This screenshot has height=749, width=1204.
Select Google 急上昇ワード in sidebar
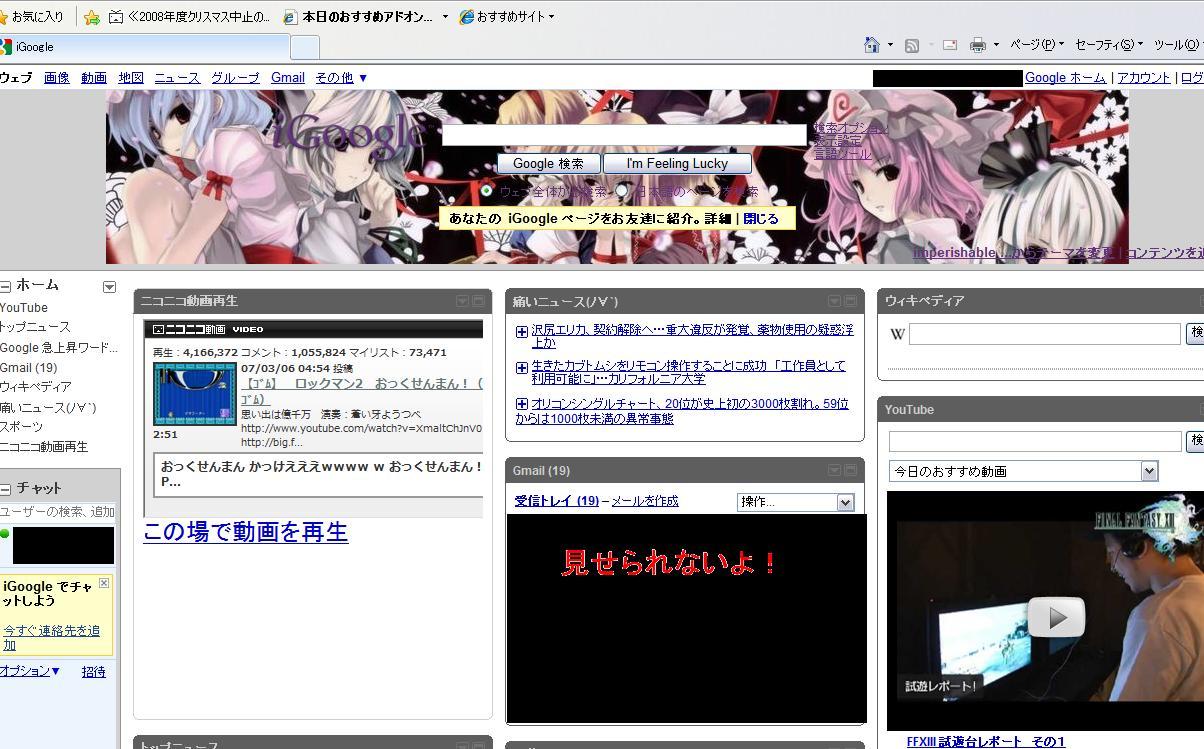click(59, 347)
